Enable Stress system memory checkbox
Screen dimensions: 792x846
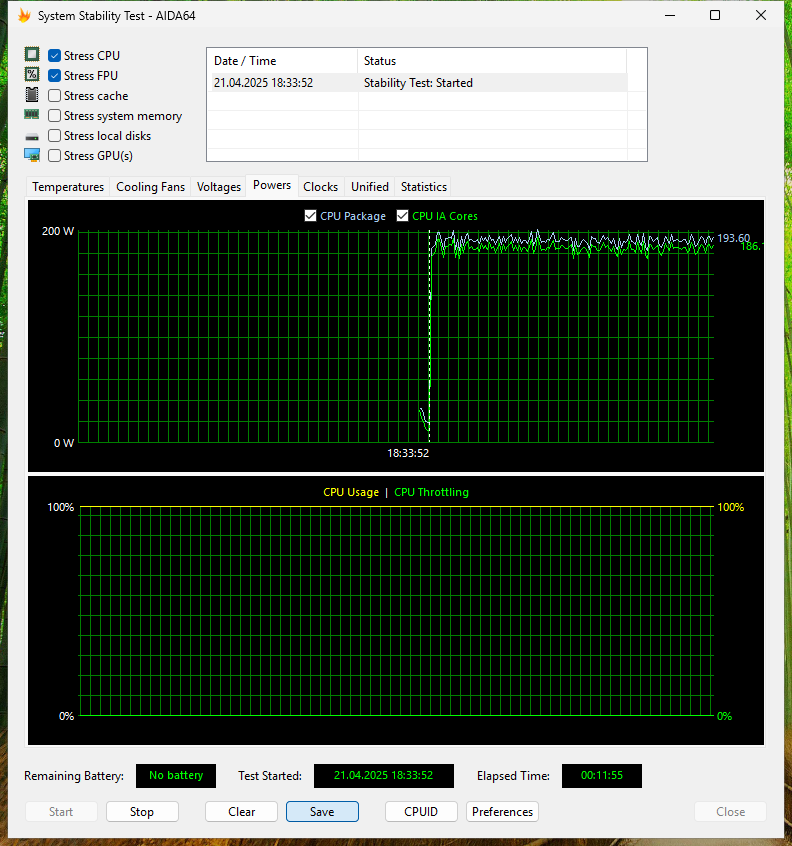54,115
